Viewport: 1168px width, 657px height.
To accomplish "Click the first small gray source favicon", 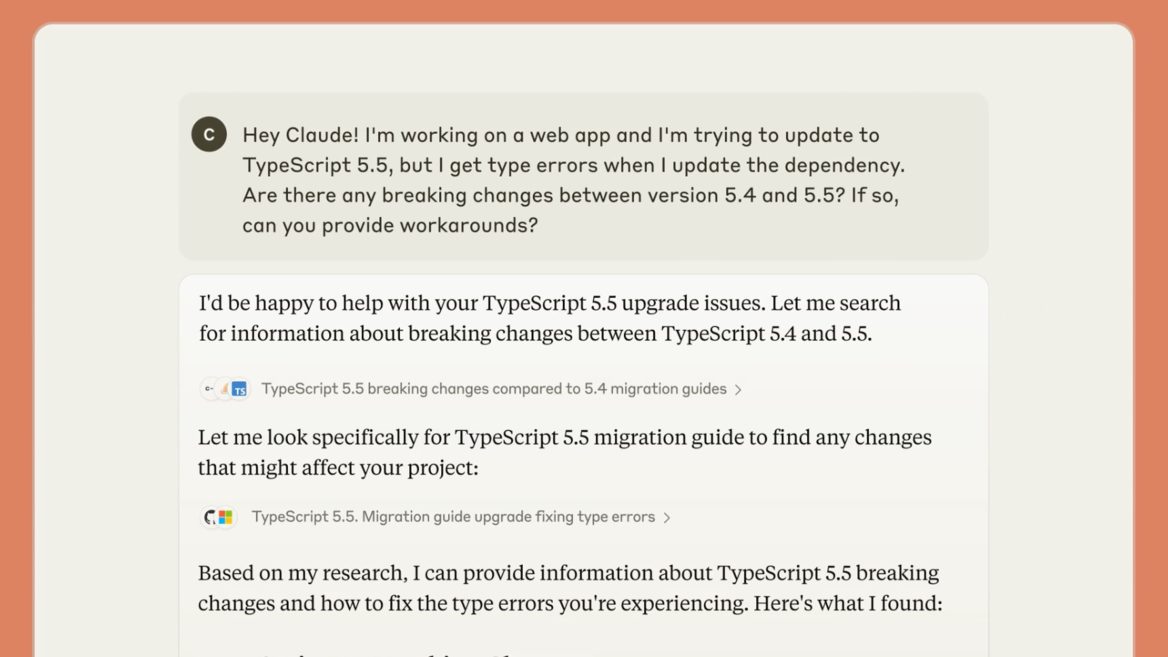I will point(209,389).
